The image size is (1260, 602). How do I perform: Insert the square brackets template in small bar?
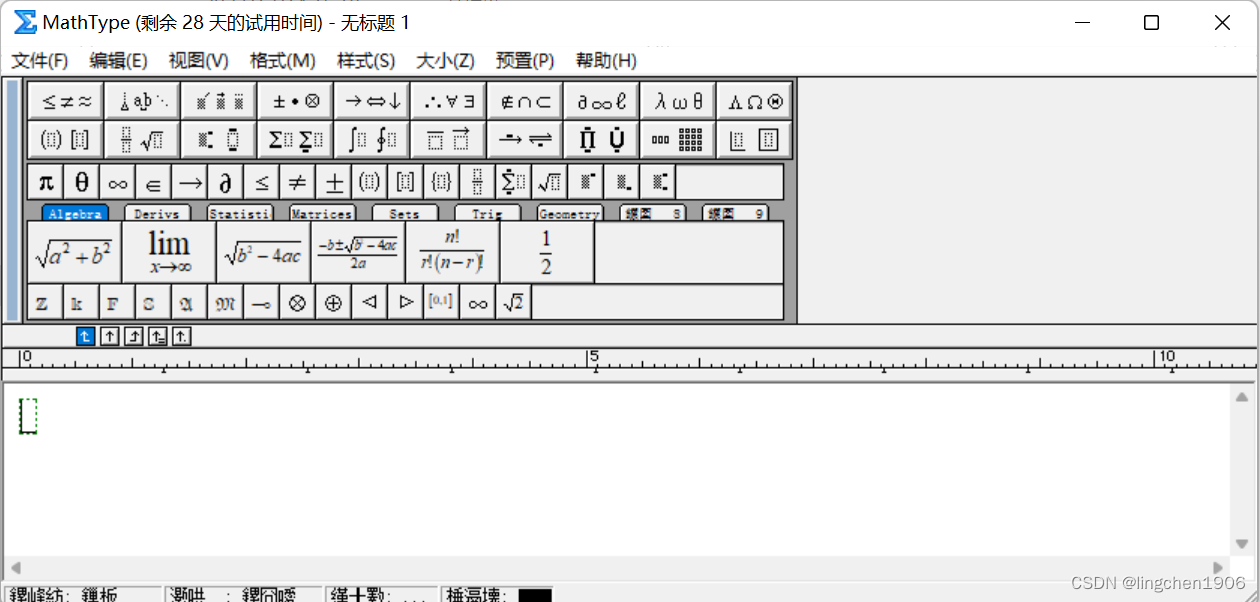click(x=405, y=182)
